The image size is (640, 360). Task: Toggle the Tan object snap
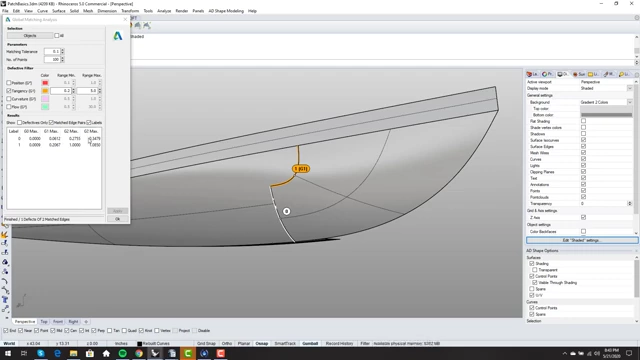pos(109,331)
